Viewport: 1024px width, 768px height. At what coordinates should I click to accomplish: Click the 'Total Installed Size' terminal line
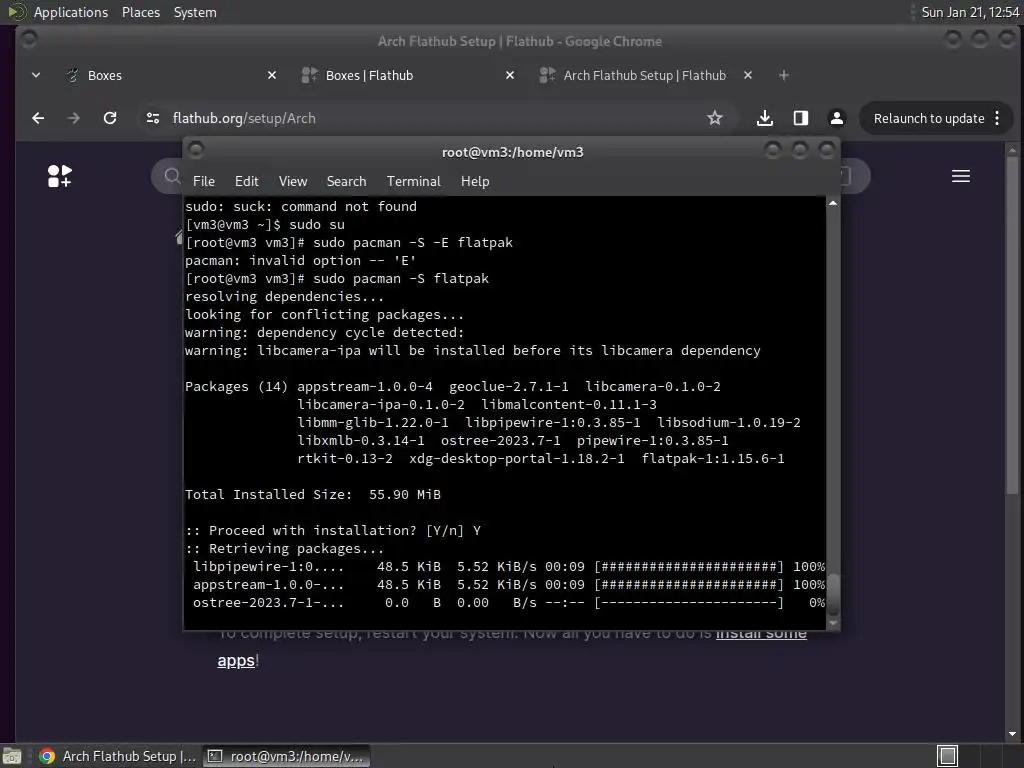313,494
